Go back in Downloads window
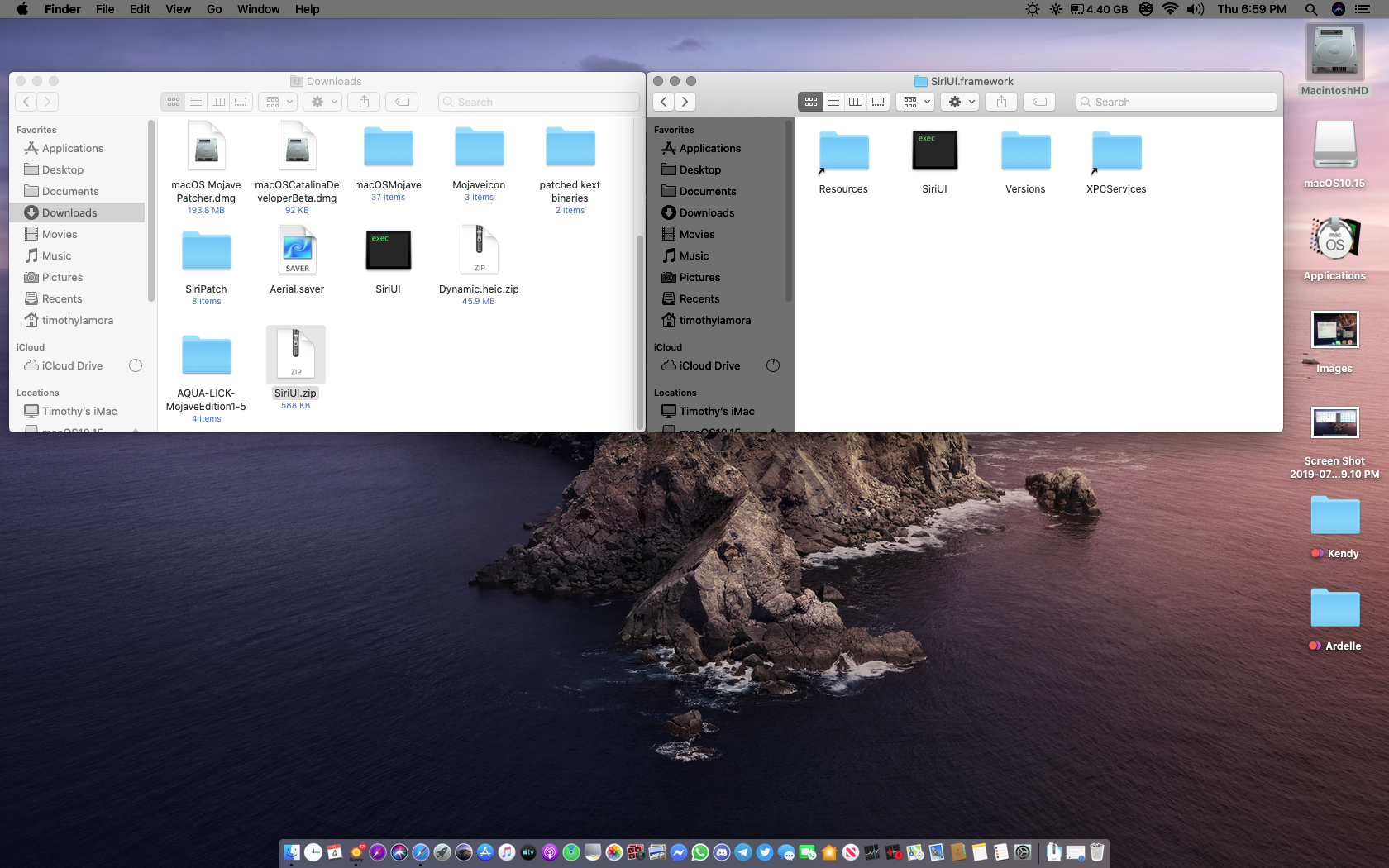Viewport: 1389px width, 868px height. pos(26,102)
